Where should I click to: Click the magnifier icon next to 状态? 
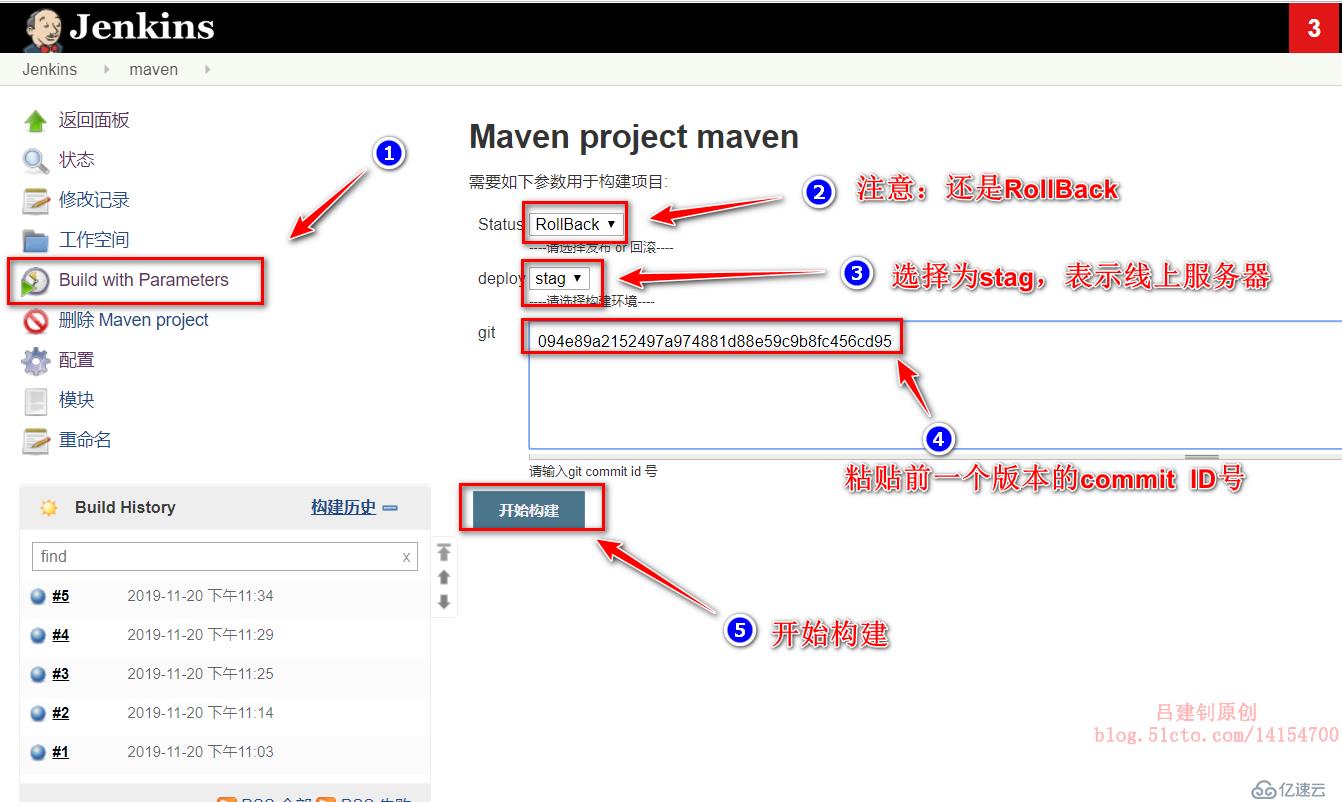(35, 160)
